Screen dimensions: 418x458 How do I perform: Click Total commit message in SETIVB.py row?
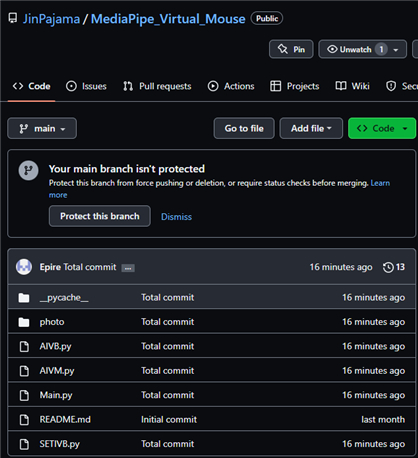pyautogui.click(x=167, y=444)
